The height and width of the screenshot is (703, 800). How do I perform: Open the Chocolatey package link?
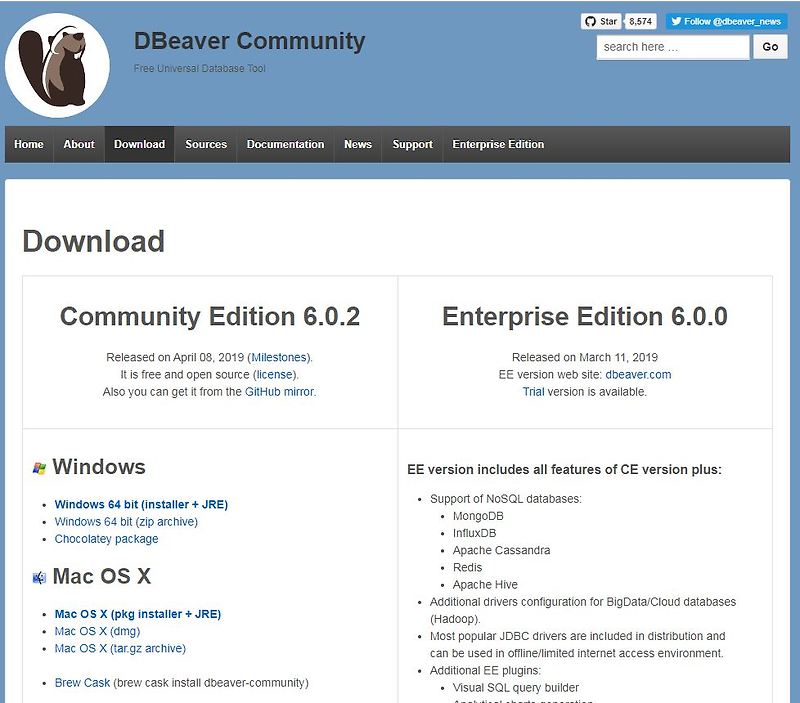click(x=106, y=539)
